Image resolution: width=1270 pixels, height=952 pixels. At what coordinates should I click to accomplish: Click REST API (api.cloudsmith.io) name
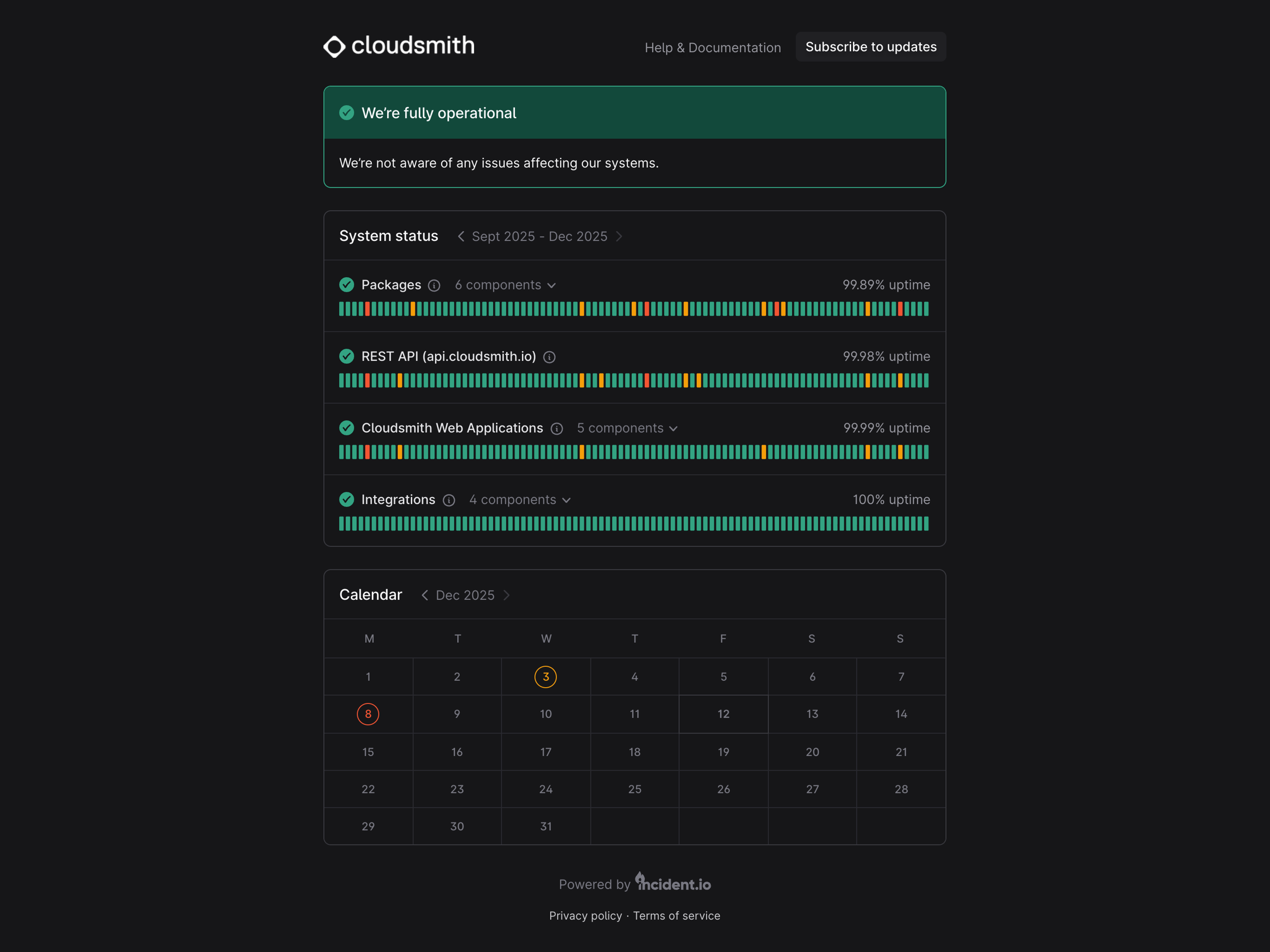click(448, 356)
